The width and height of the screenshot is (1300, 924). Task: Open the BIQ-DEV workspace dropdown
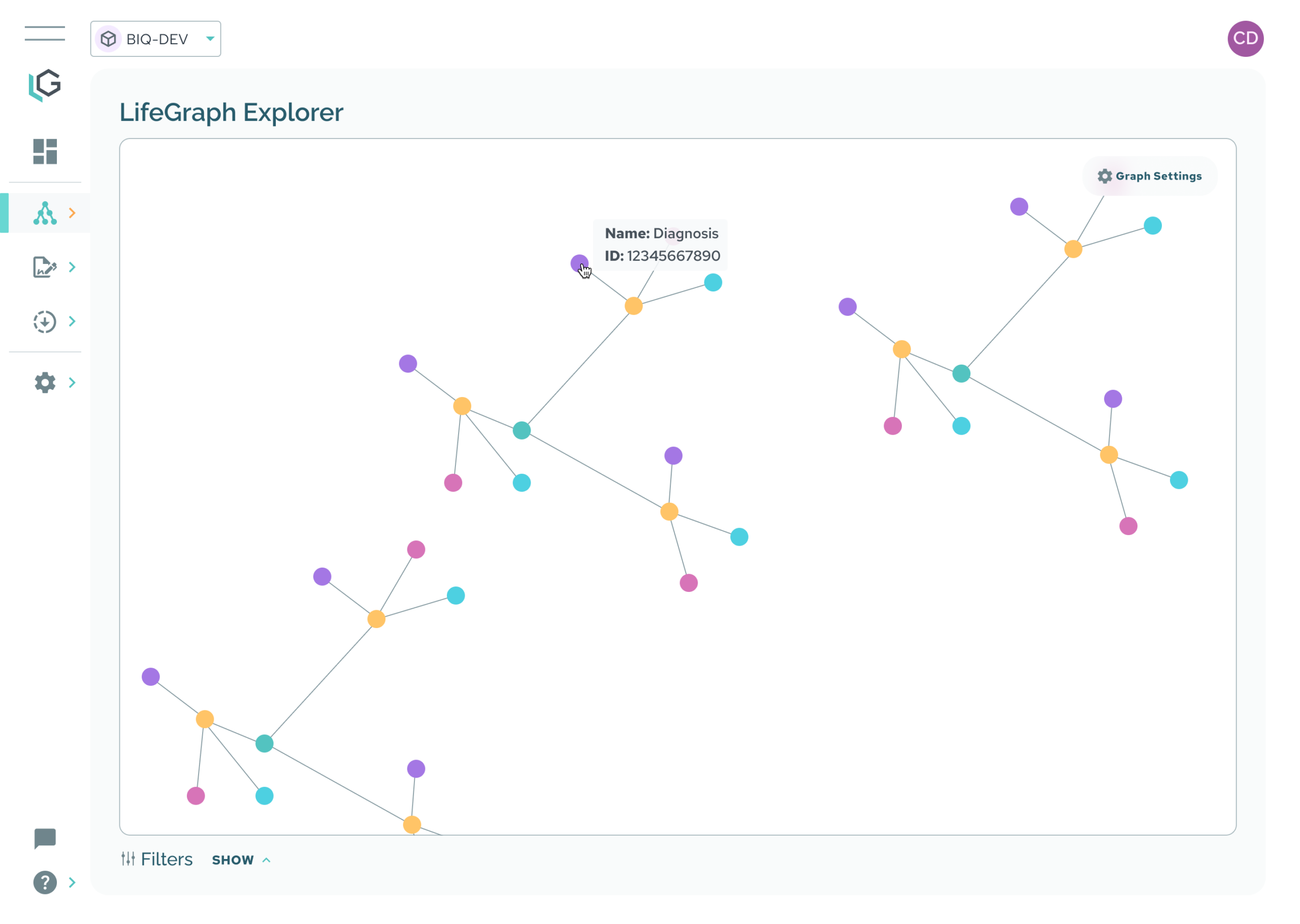pos(155,38)
